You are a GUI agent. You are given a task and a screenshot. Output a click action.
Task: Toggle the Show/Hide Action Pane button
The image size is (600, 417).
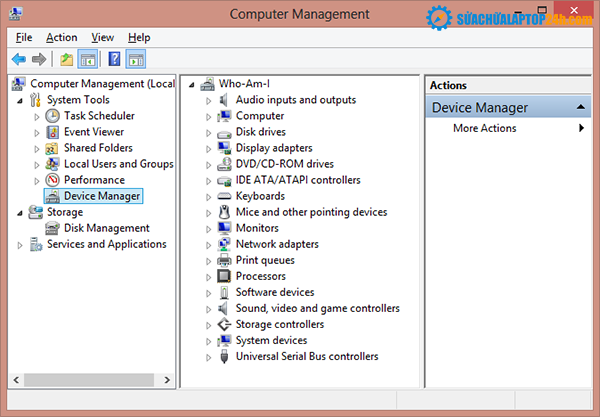pyautogui.click(x=136, y=60)
